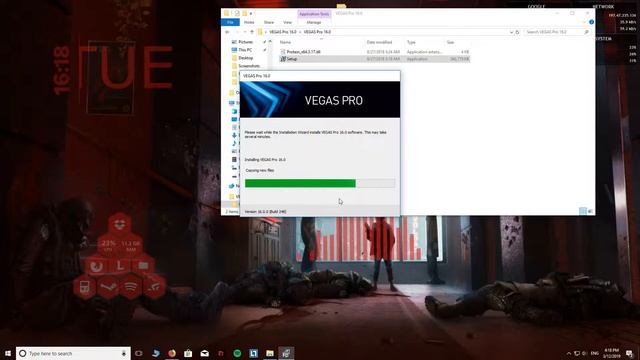This screenshot has height=360, width=640.
Task: Open the taskbar clock and date
Action: coord(611,353)
